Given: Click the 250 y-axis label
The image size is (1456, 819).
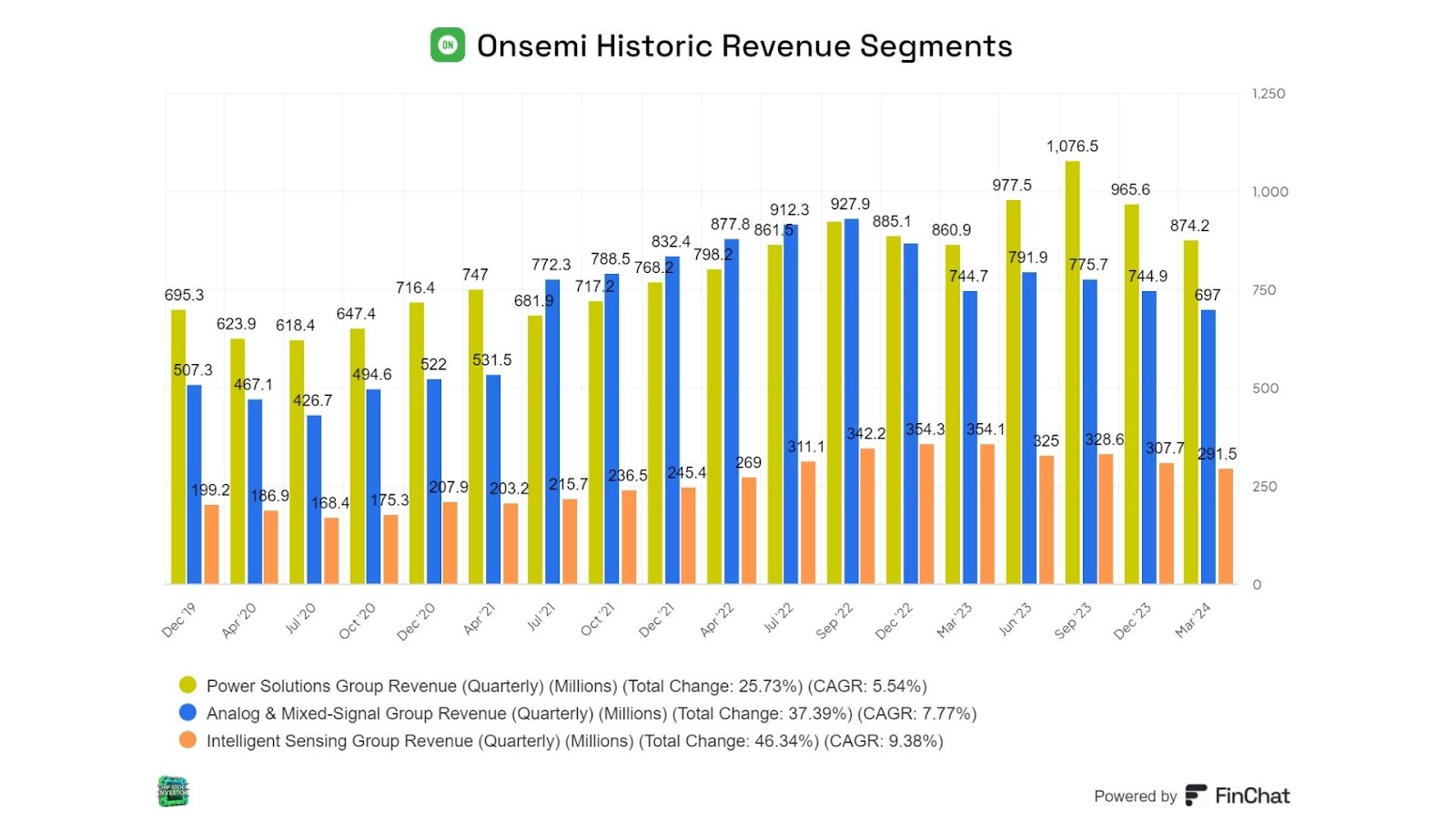Looking at the screenshot, I should (1264, 487).
